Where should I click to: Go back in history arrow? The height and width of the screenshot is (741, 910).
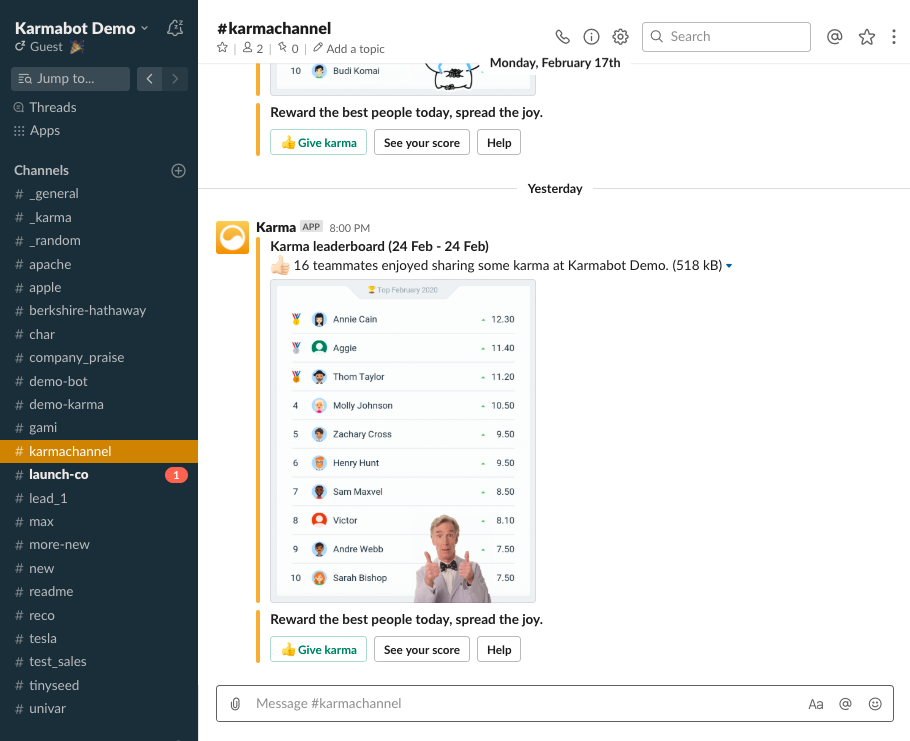click(150, 79)
